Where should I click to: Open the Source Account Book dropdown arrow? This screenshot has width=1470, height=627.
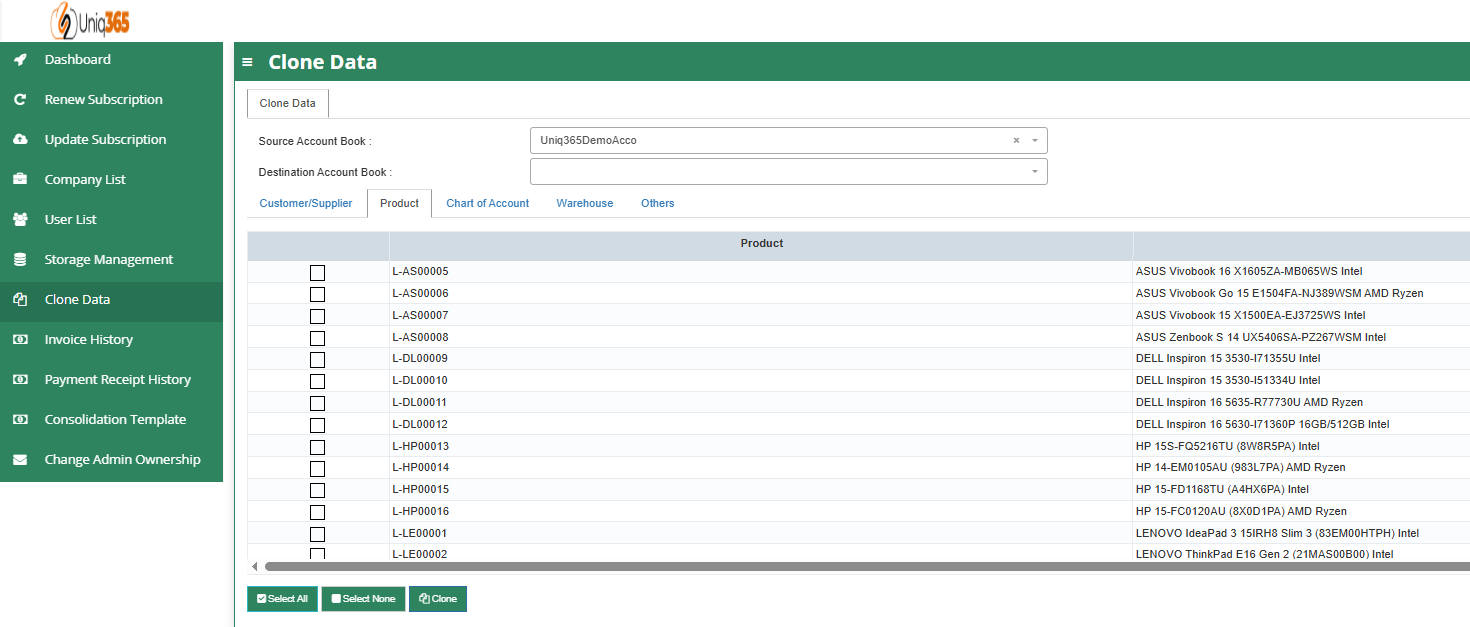(x=1035, y=141)
